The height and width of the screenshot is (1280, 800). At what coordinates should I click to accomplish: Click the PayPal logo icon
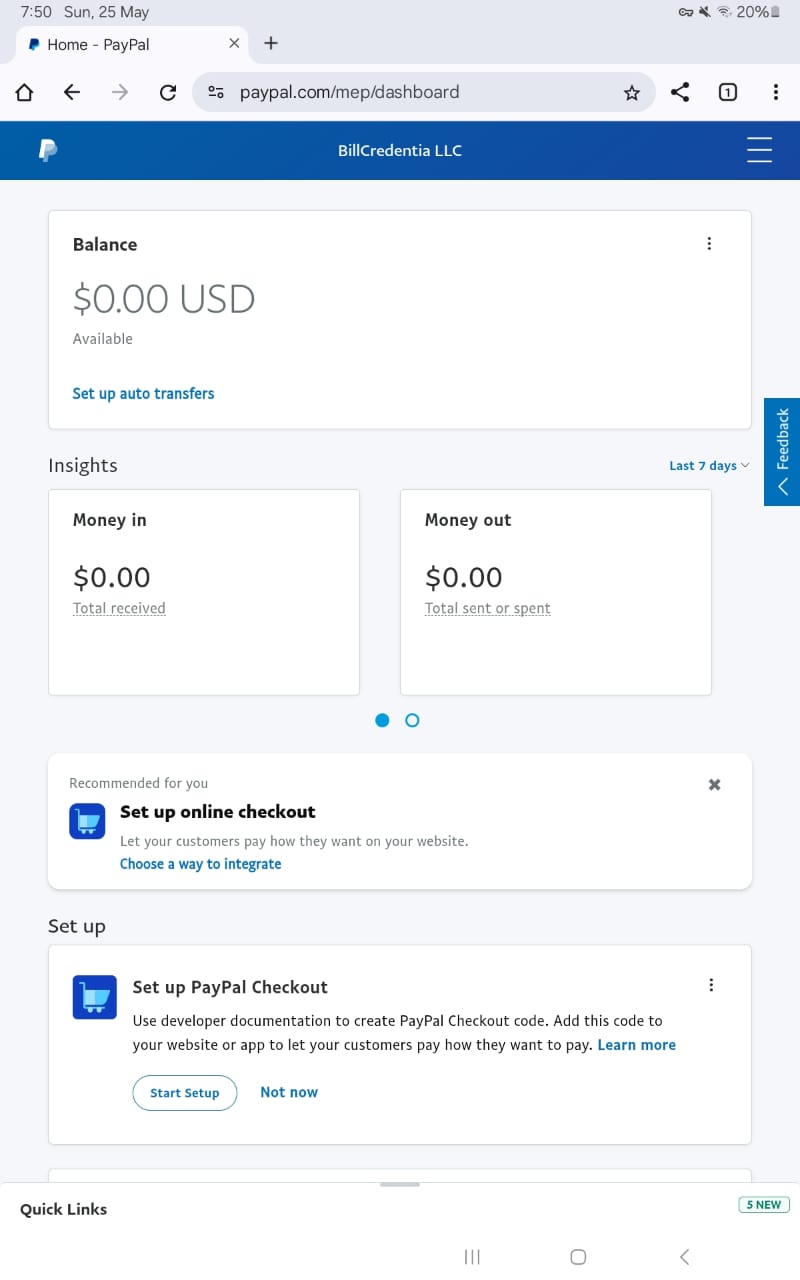tap(47, 150)
